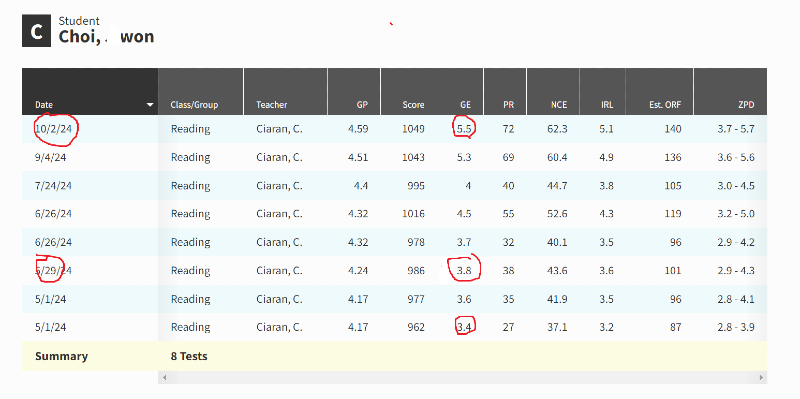The image size is (800, 399).
Task: Click the scrollbar right arrow
Action: (761, 378)
